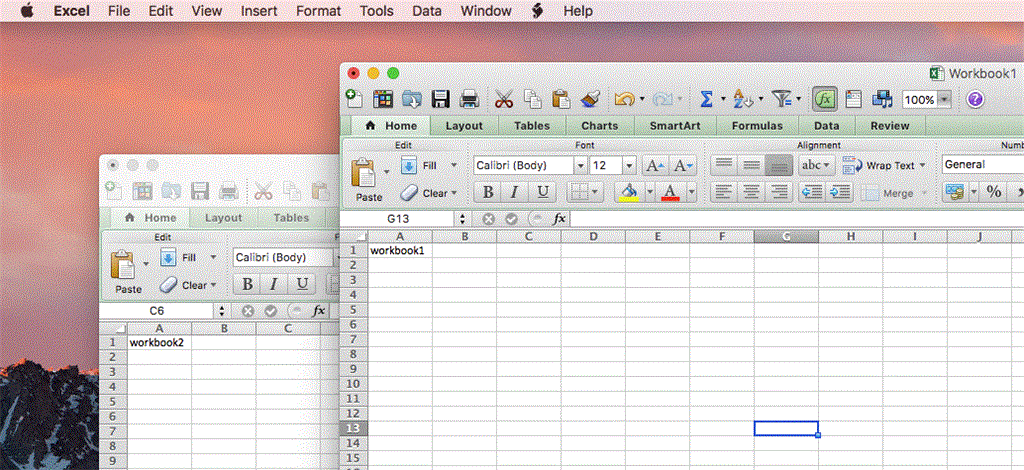Image resolution: width=1024 pixels, height=470 pixels.
Task: Switch to the Layout tab in Workbook1
Action: pos(464,126)
